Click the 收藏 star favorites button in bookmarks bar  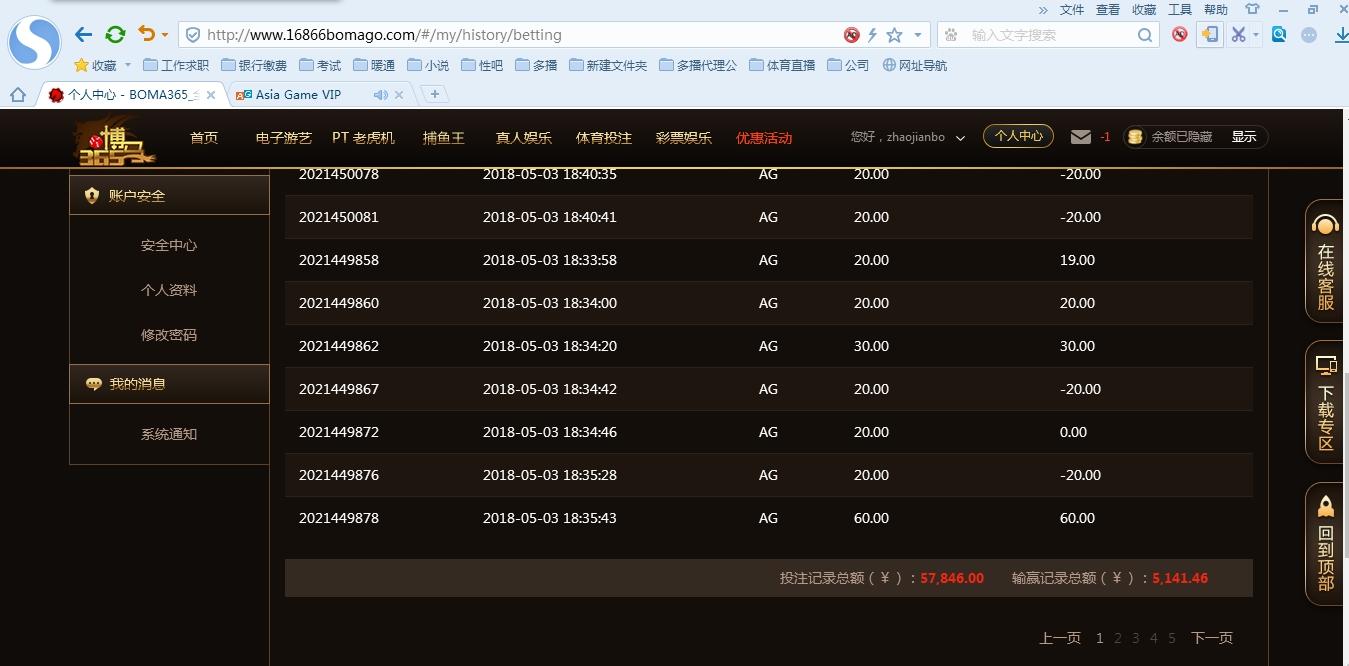(x=96, y=65)
